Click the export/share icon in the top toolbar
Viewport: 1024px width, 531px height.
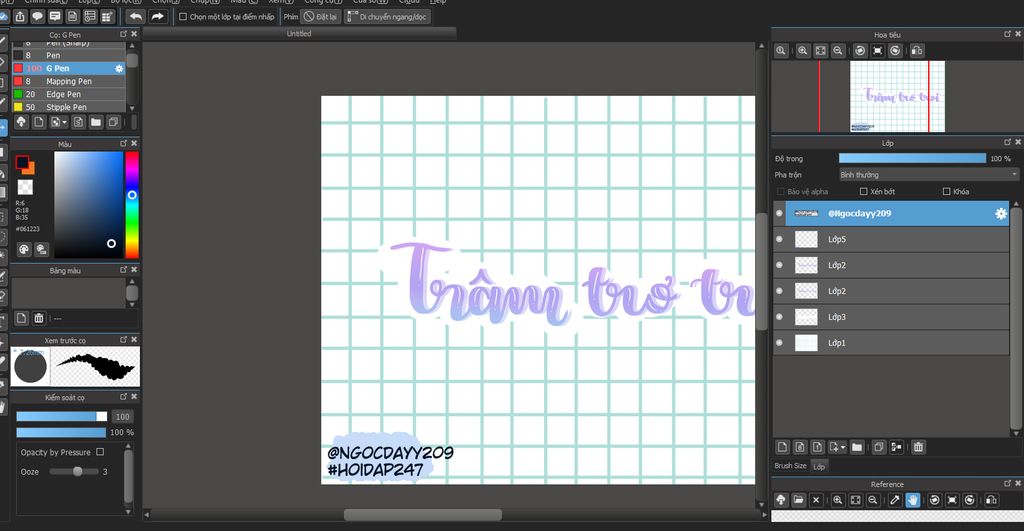20,16
